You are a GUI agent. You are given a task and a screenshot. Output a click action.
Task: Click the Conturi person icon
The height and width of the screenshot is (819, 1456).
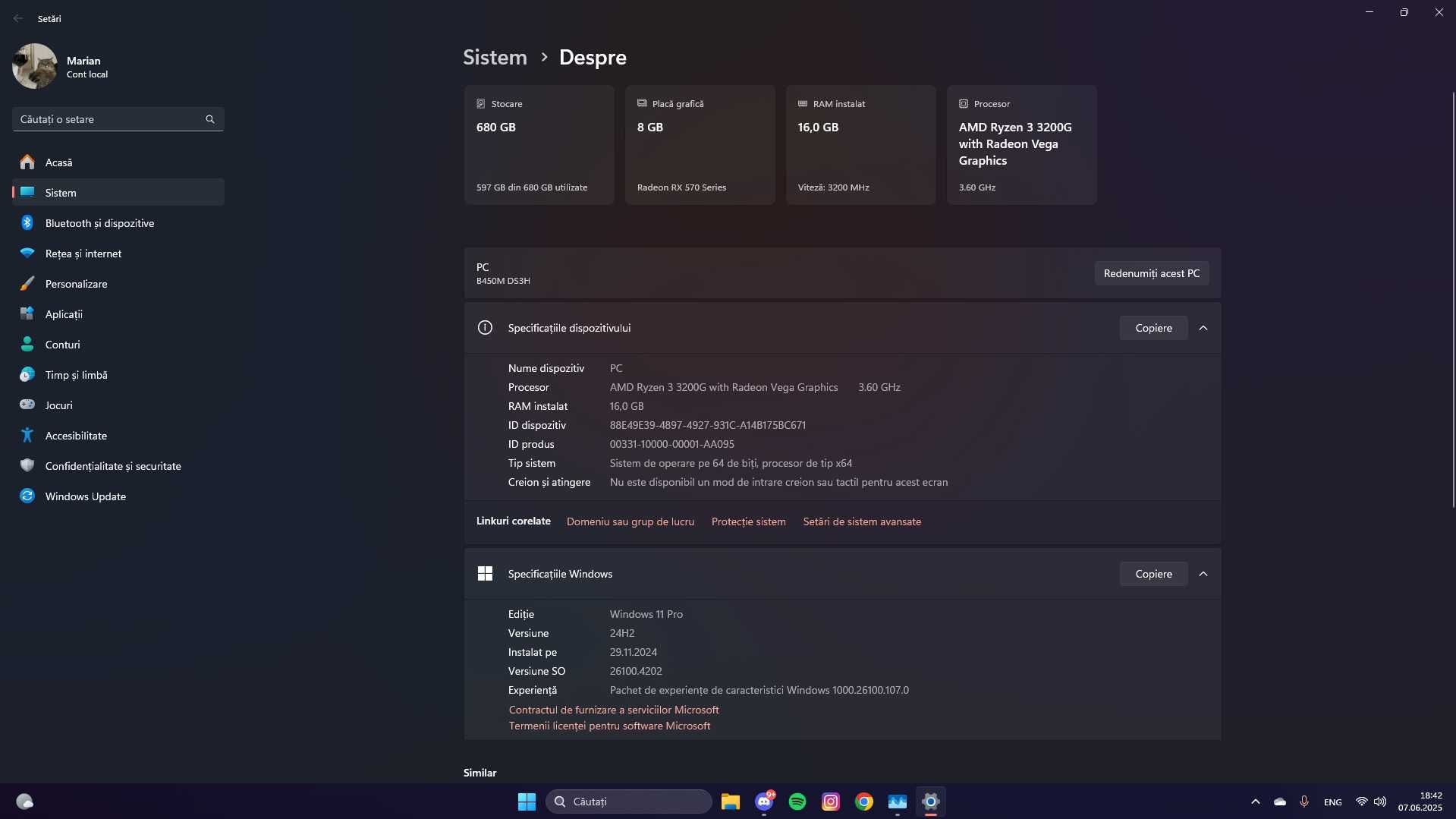27,344
